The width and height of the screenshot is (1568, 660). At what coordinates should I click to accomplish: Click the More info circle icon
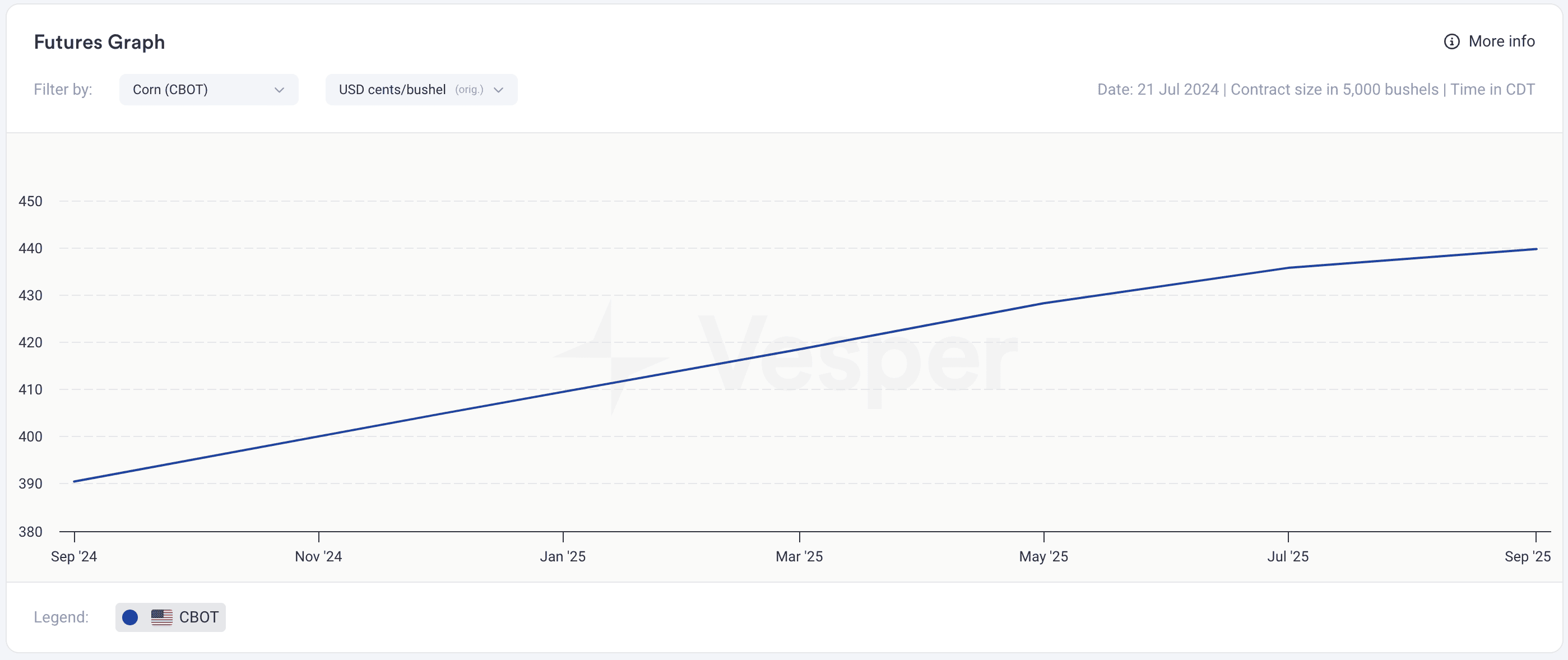tap(1452, 41)
